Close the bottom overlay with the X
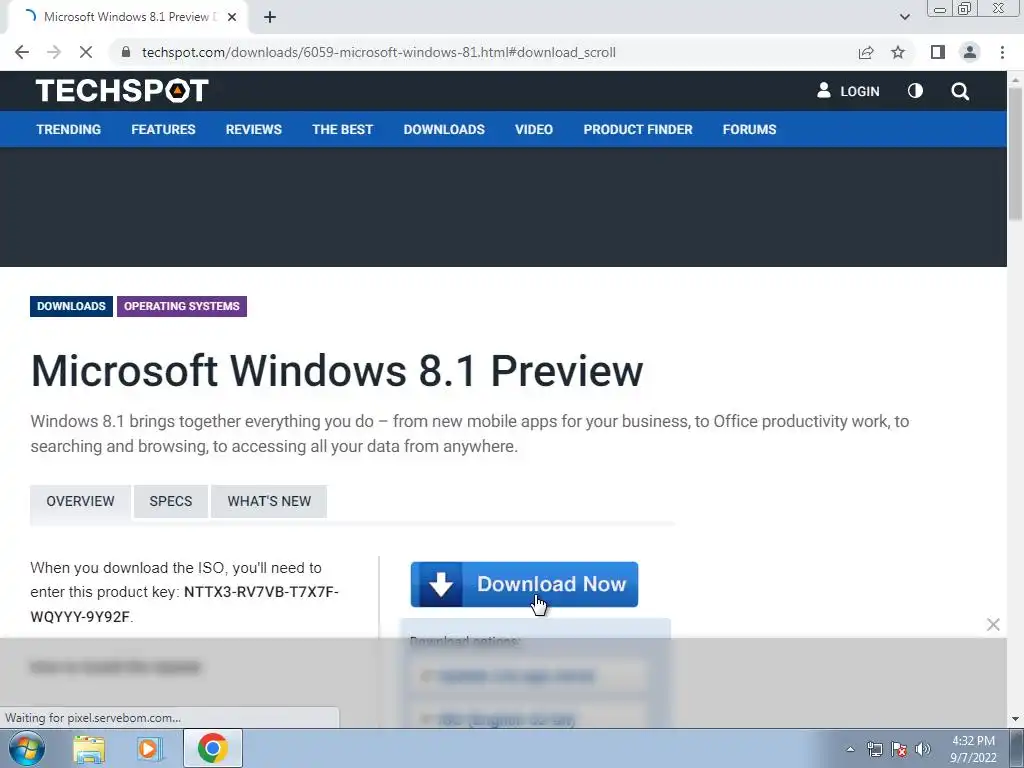1024x768 pixels. click(993, 624)
